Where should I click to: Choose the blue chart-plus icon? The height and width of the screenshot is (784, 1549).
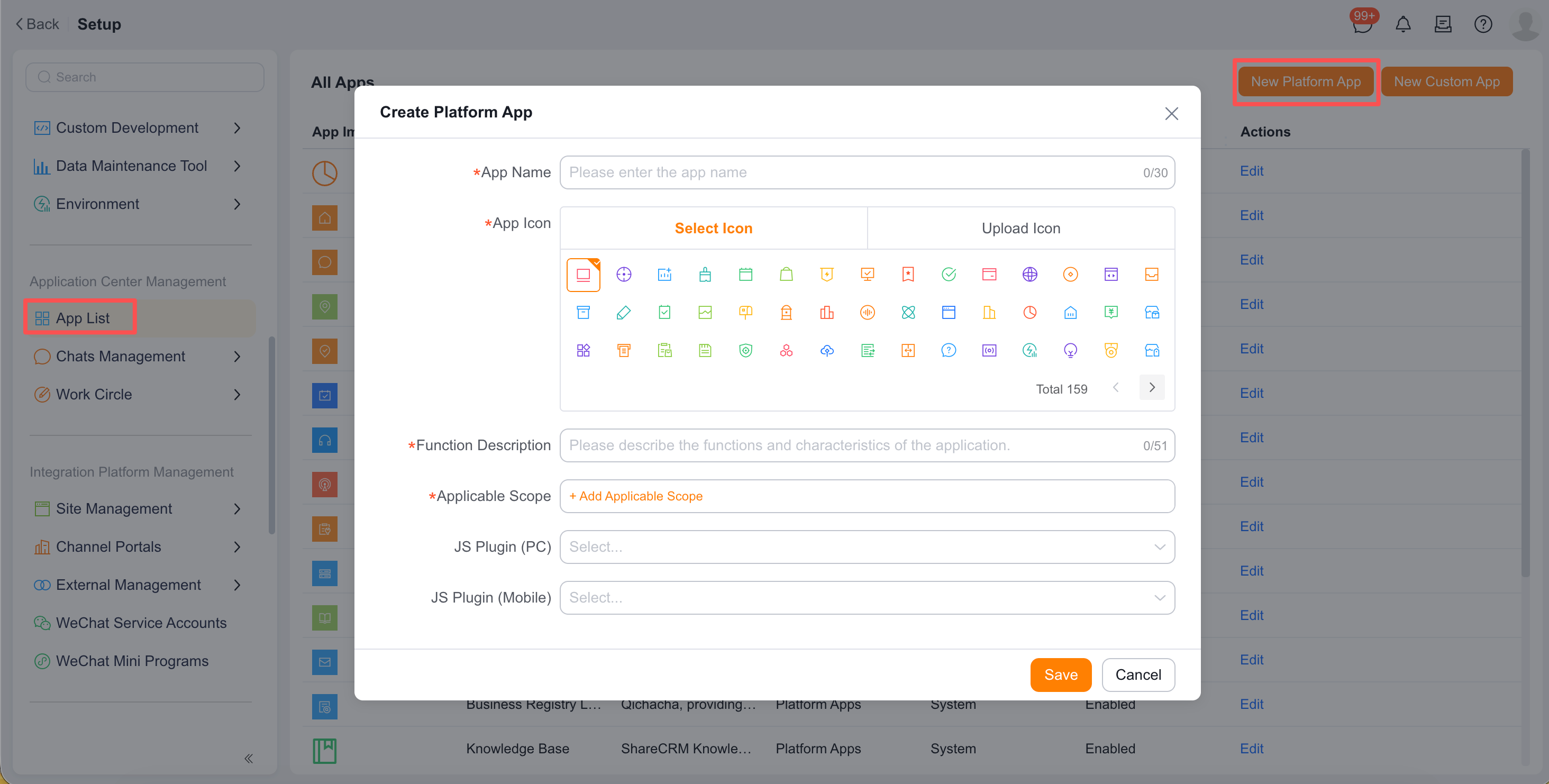pyautogui.click(x=664, y=275)
